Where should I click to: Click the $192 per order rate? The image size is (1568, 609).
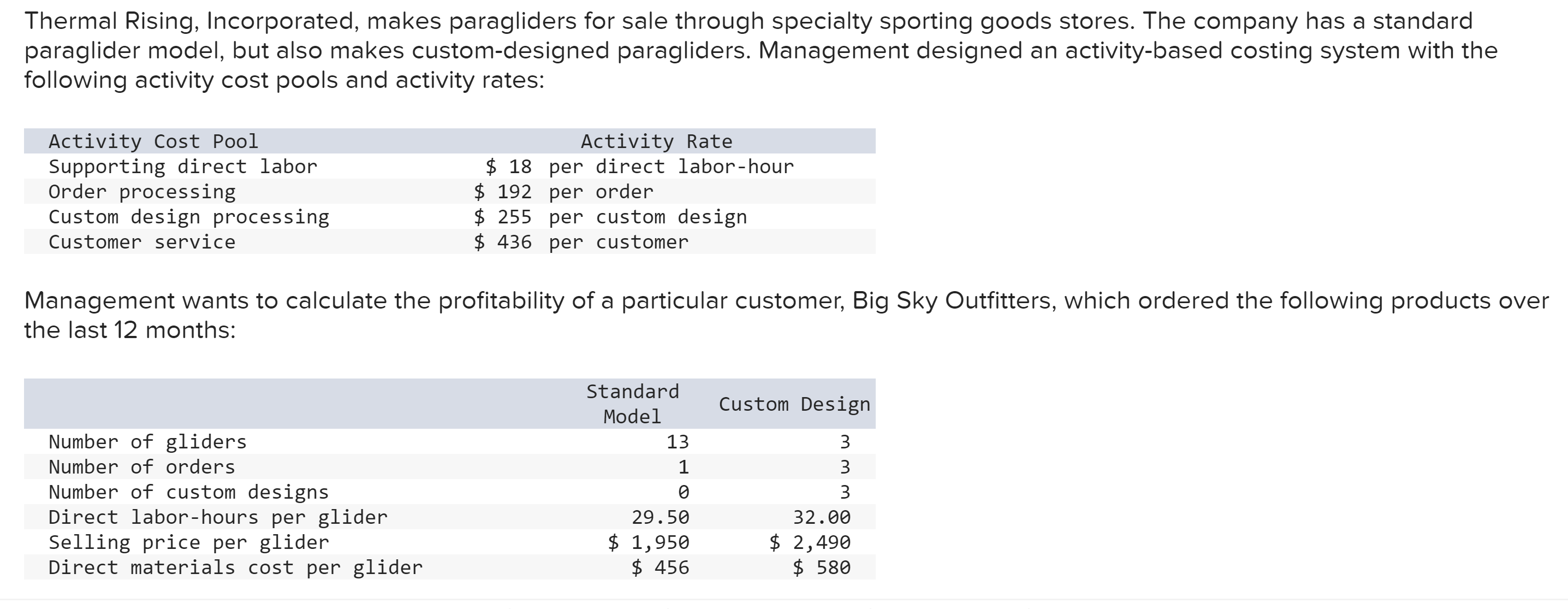click(563, 192)
